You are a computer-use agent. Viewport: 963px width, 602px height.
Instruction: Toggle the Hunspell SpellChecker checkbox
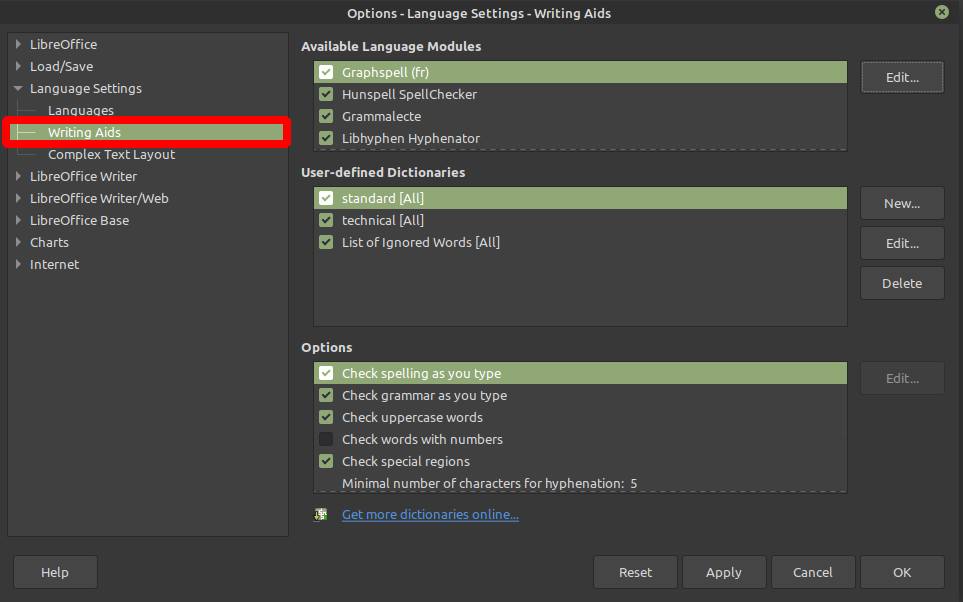click(326, 95)
